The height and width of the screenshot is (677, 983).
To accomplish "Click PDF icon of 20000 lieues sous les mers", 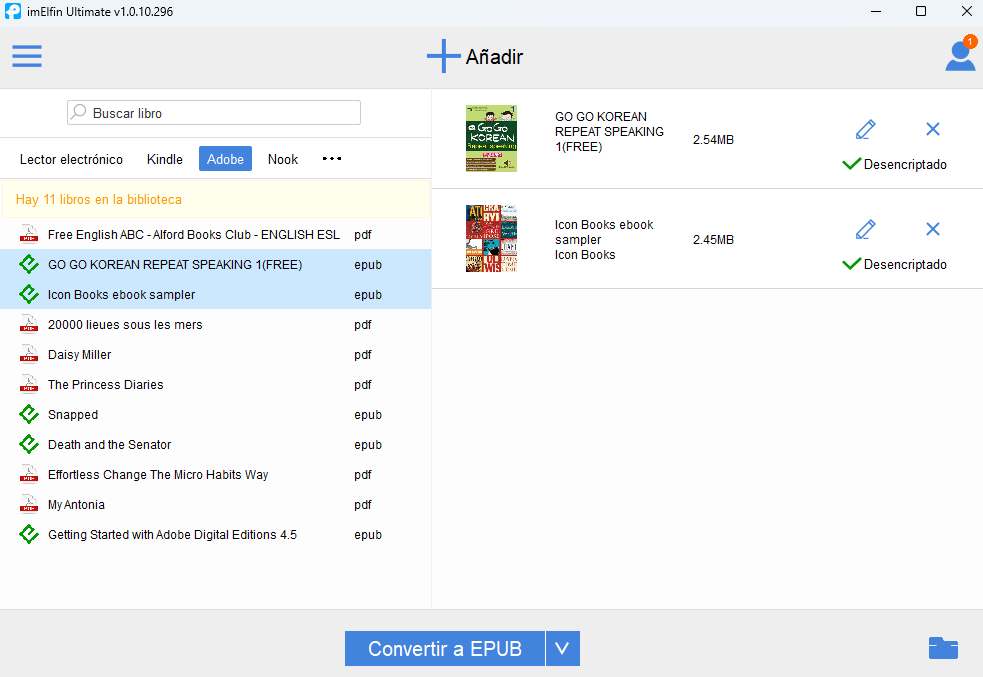I will pyautogui.click(x=29, y=324).
